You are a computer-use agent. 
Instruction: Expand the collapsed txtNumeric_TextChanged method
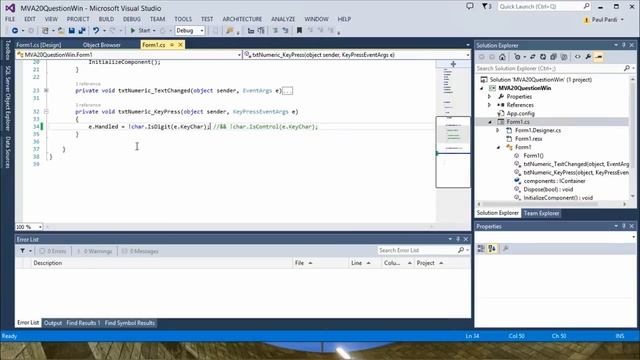(x=46, y=90)
